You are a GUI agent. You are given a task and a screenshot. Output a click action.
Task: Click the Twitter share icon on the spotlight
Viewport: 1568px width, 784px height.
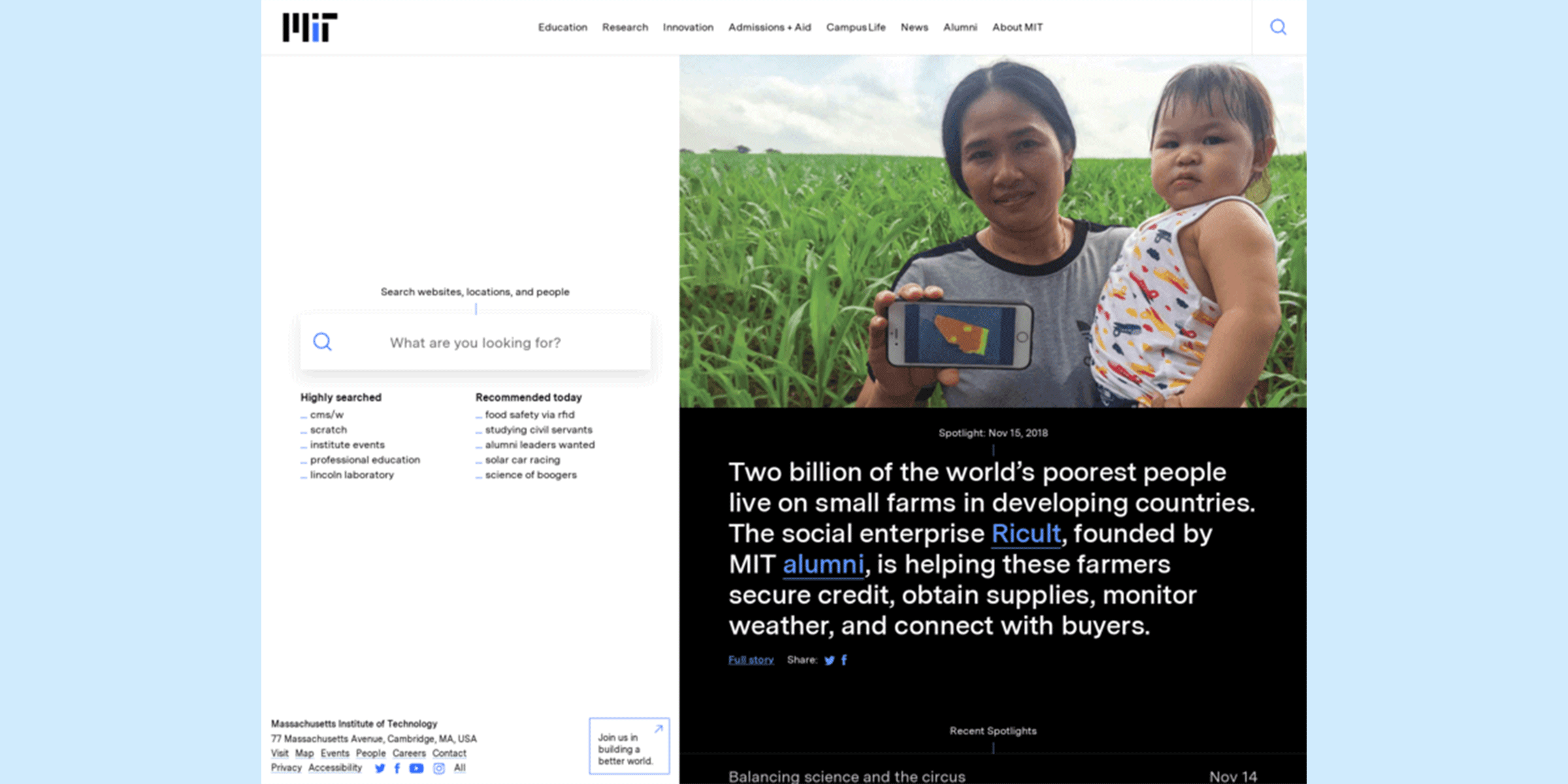(830, 659)
